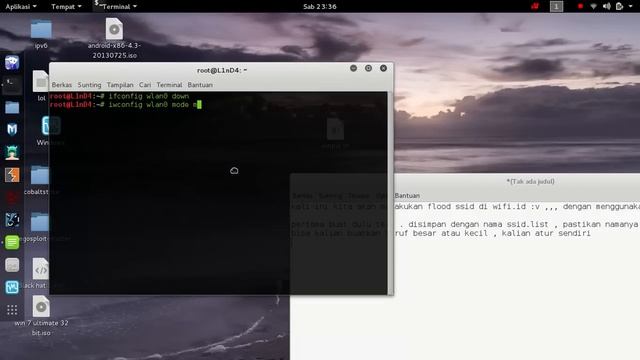Click 'flood ssid di wifi.id' text in editor

click(x=483, y=207)
